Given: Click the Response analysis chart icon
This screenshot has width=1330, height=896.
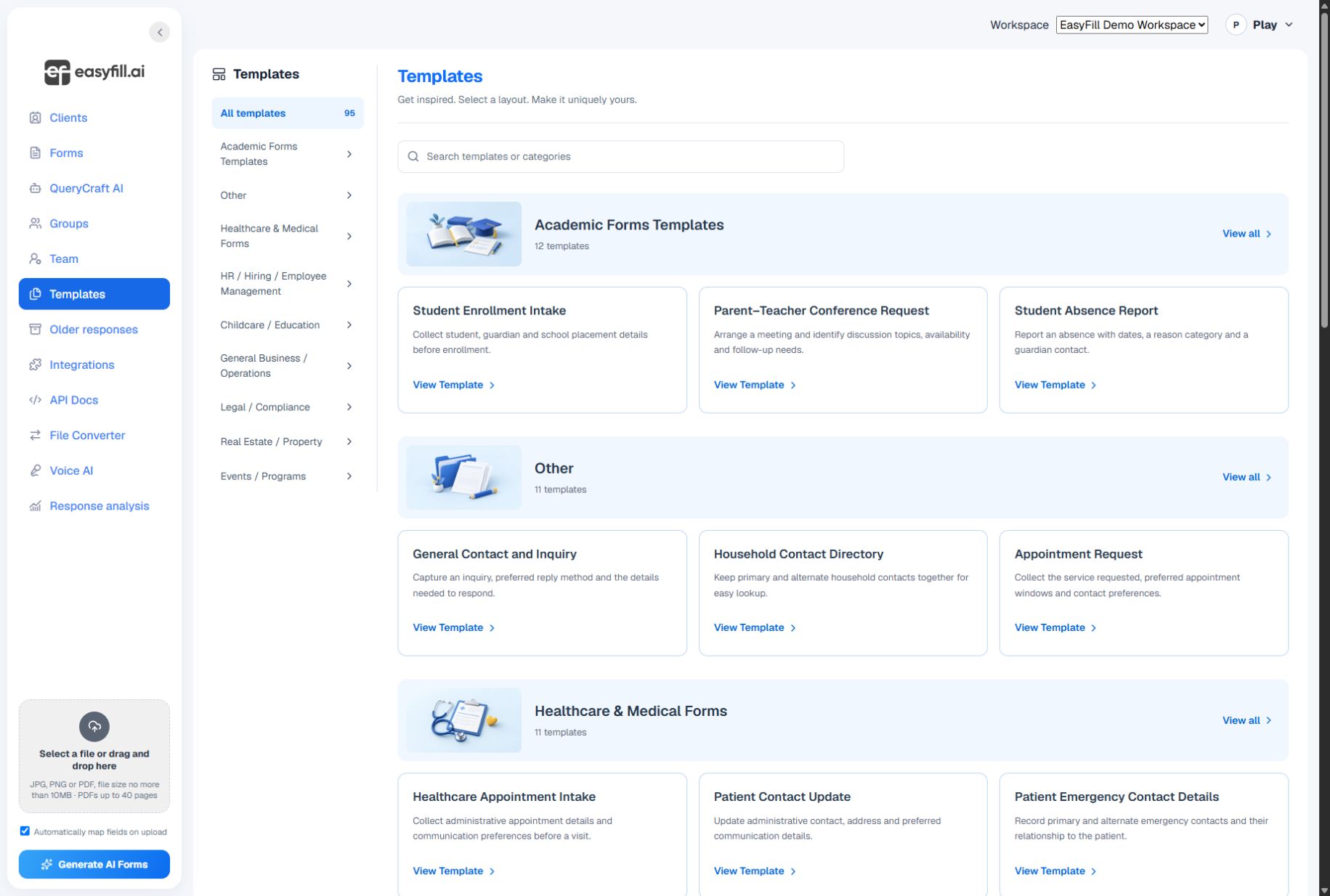Looking at the screenshot, I should (x=35, y=506).
